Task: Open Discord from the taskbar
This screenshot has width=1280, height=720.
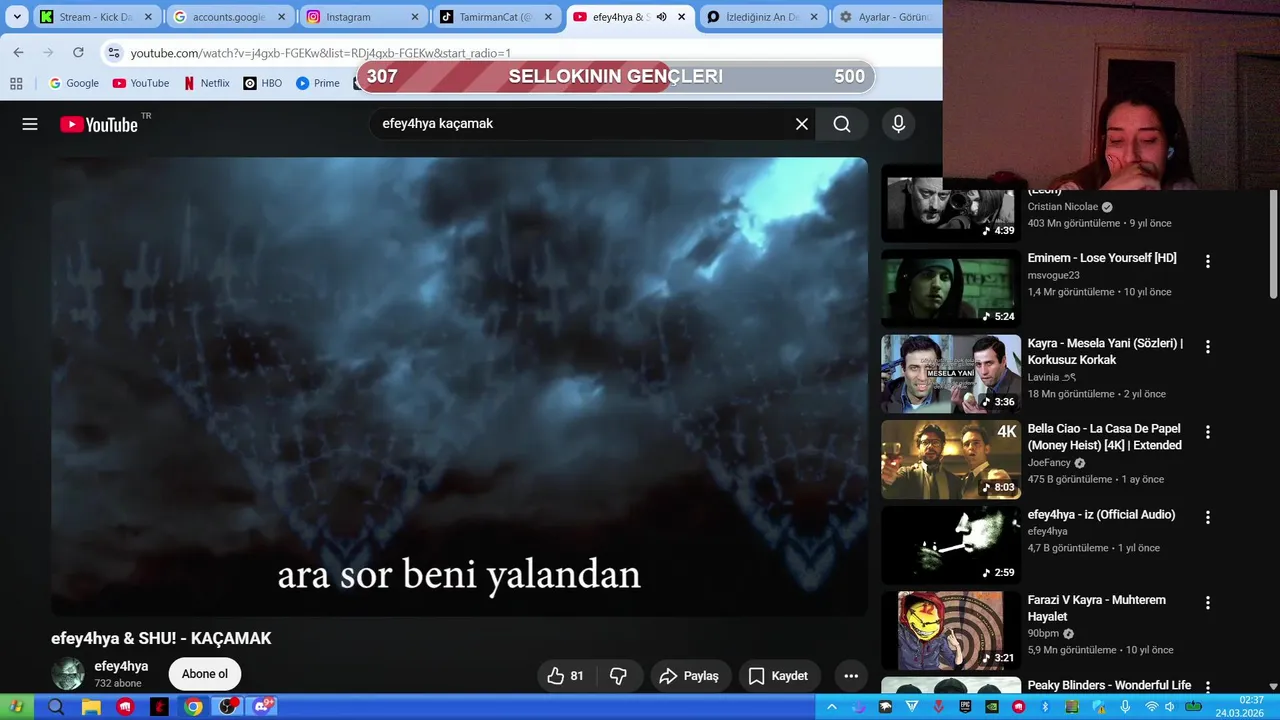Action: pos(263,707)
